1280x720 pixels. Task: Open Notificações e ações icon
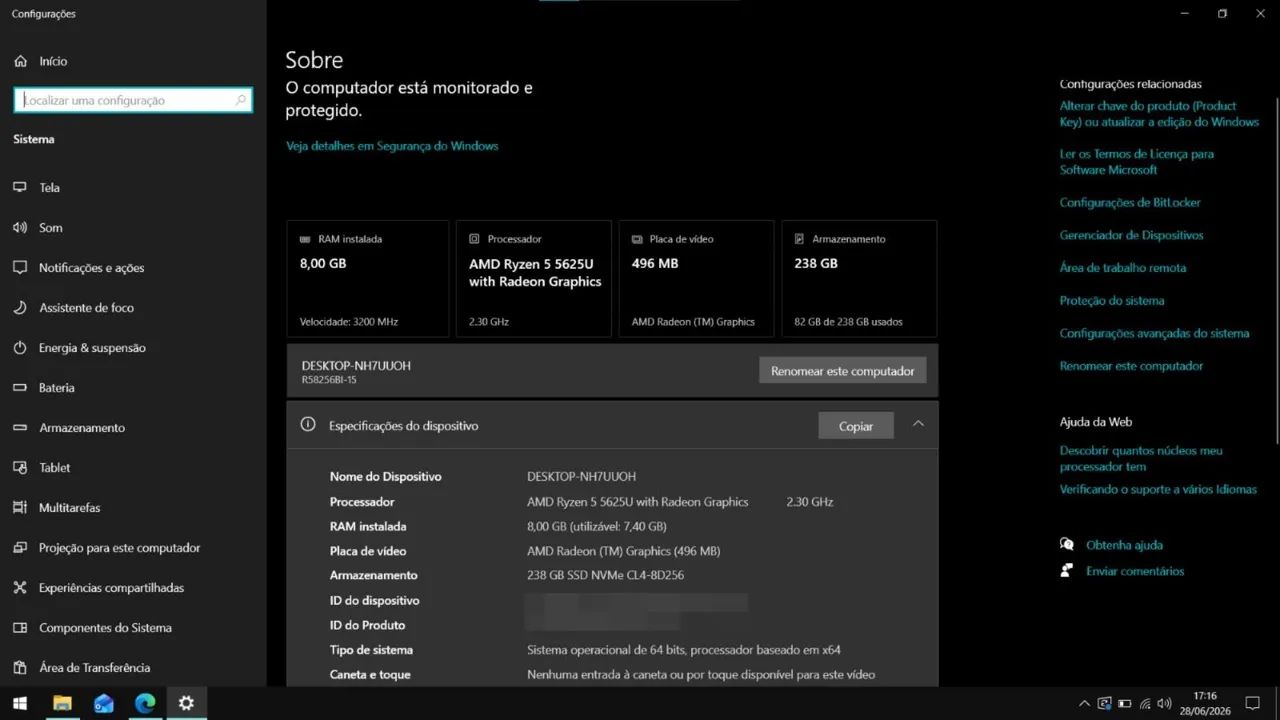20,267
